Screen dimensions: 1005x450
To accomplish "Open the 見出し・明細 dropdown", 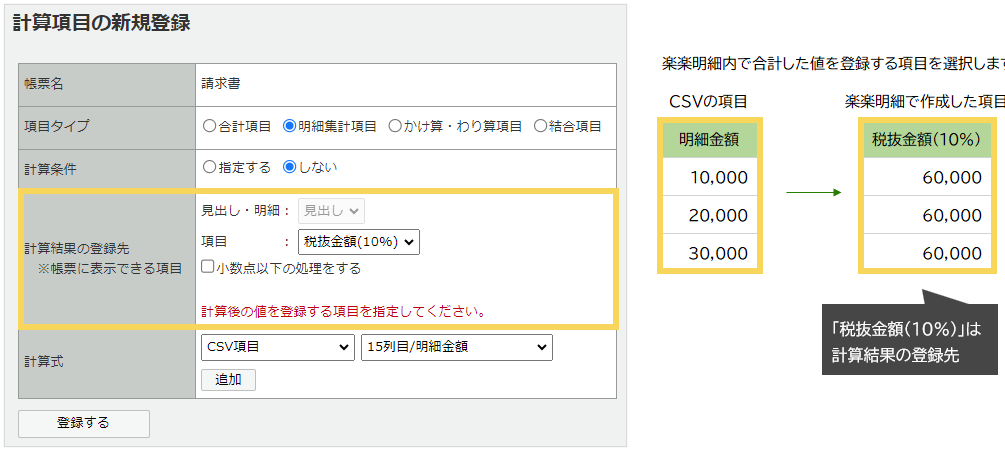I will [x=332, y=210].
